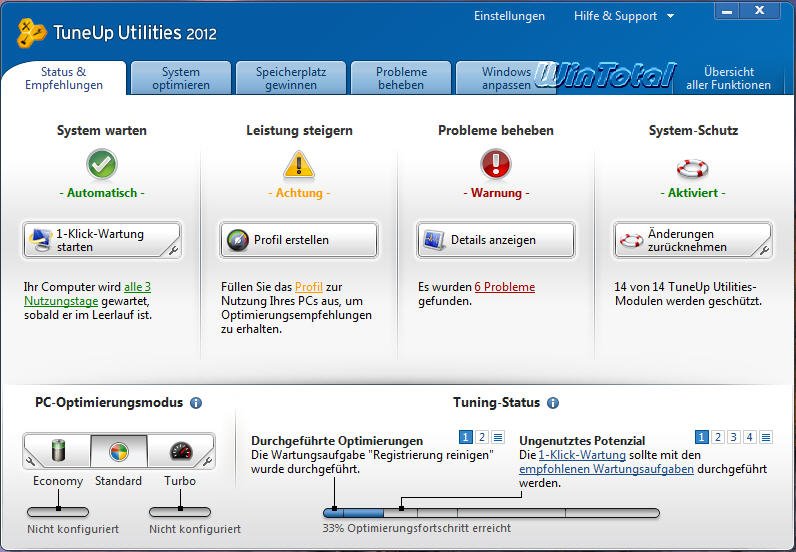The image size is (796, 552).
Task: Click 'Nicht konfiguriert' under Turbo
Action: (x=195, y=529)
